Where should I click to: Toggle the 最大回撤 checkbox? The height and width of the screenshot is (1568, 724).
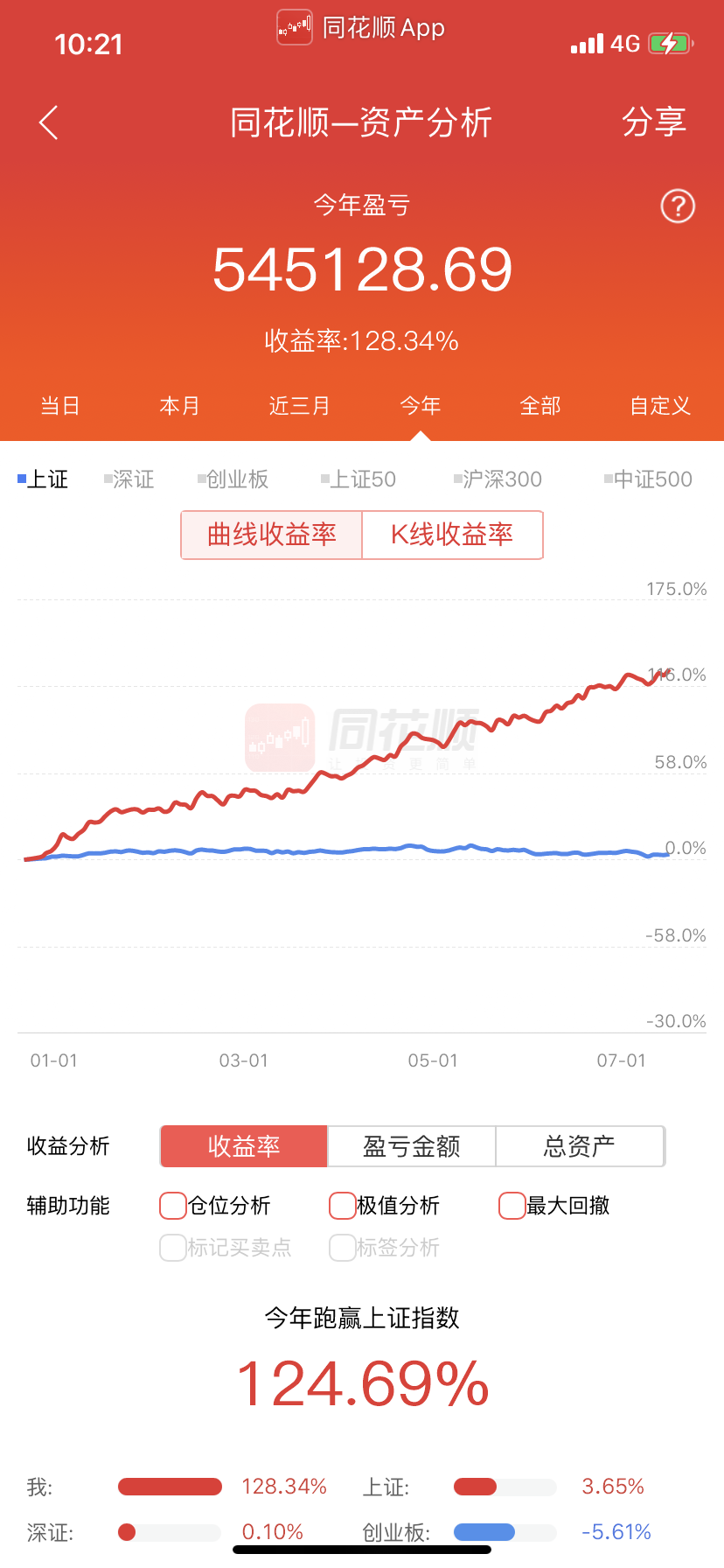click(512, 1206)
